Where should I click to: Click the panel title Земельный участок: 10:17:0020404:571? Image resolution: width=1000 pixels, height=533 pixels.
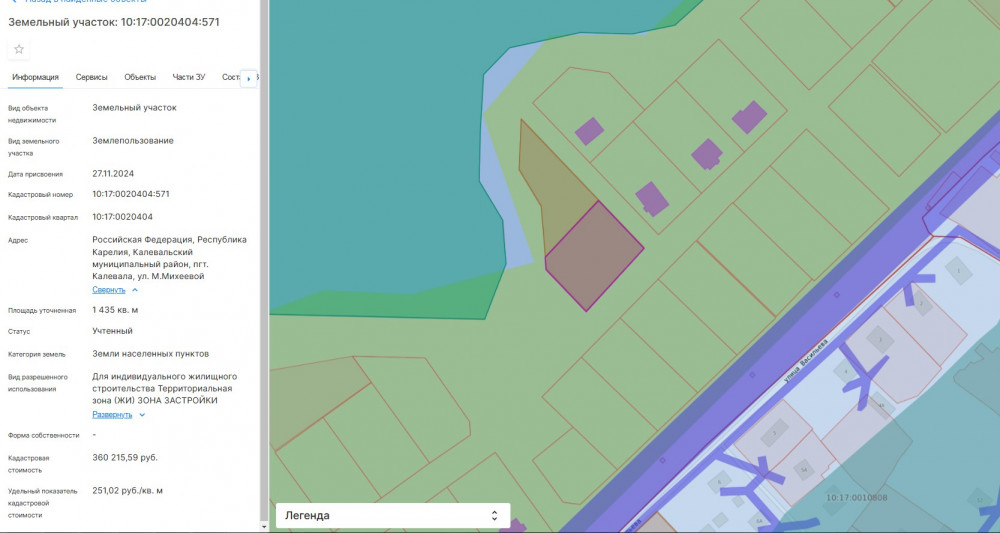point(114,22)
